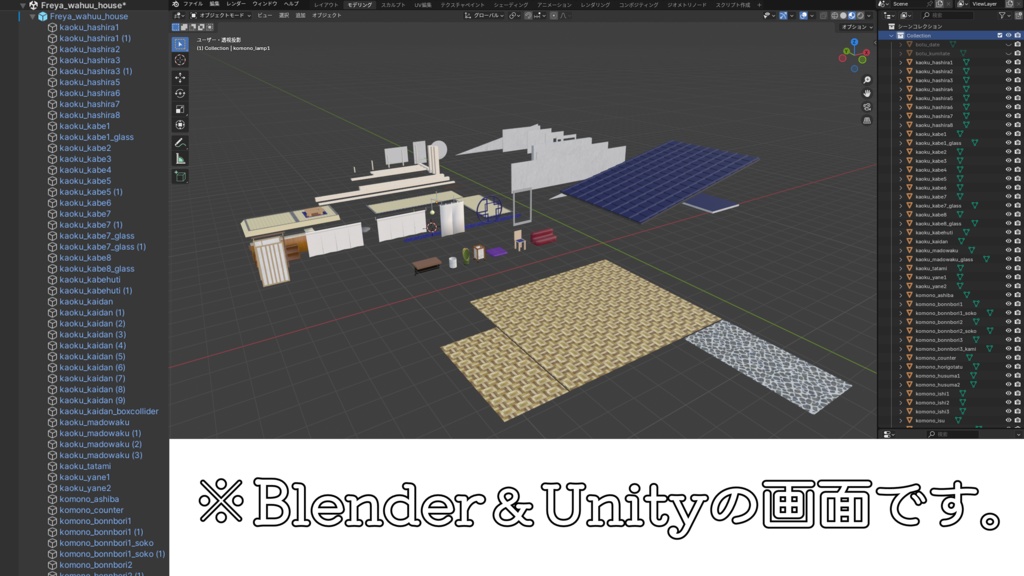Select the Transform tool in Blender toolbar
The width and height of the screenshot is (1024, 576).
(180, 125)
